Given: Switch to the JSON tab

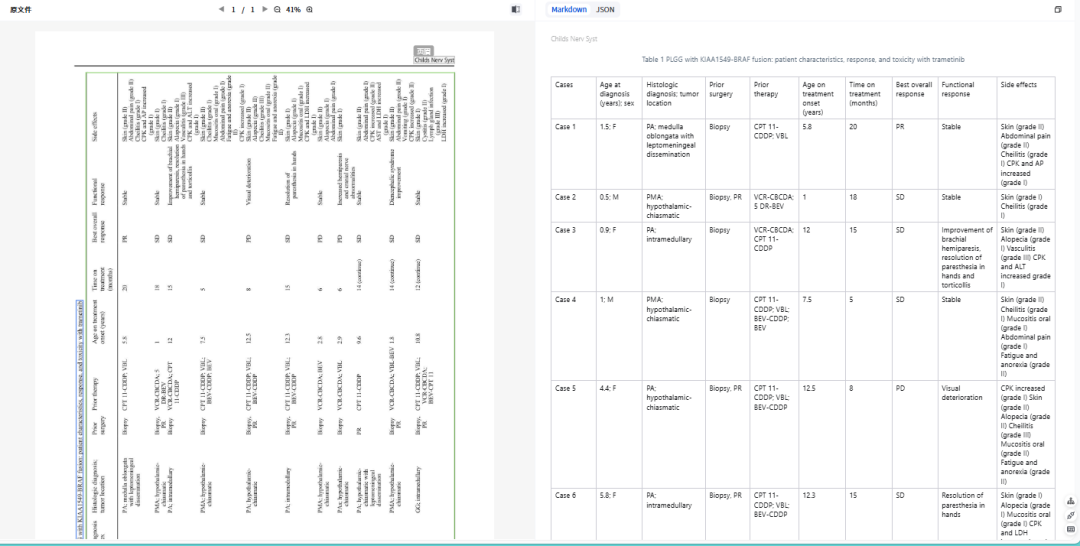Looking at the screenshot, I should (x=606, y=9).
